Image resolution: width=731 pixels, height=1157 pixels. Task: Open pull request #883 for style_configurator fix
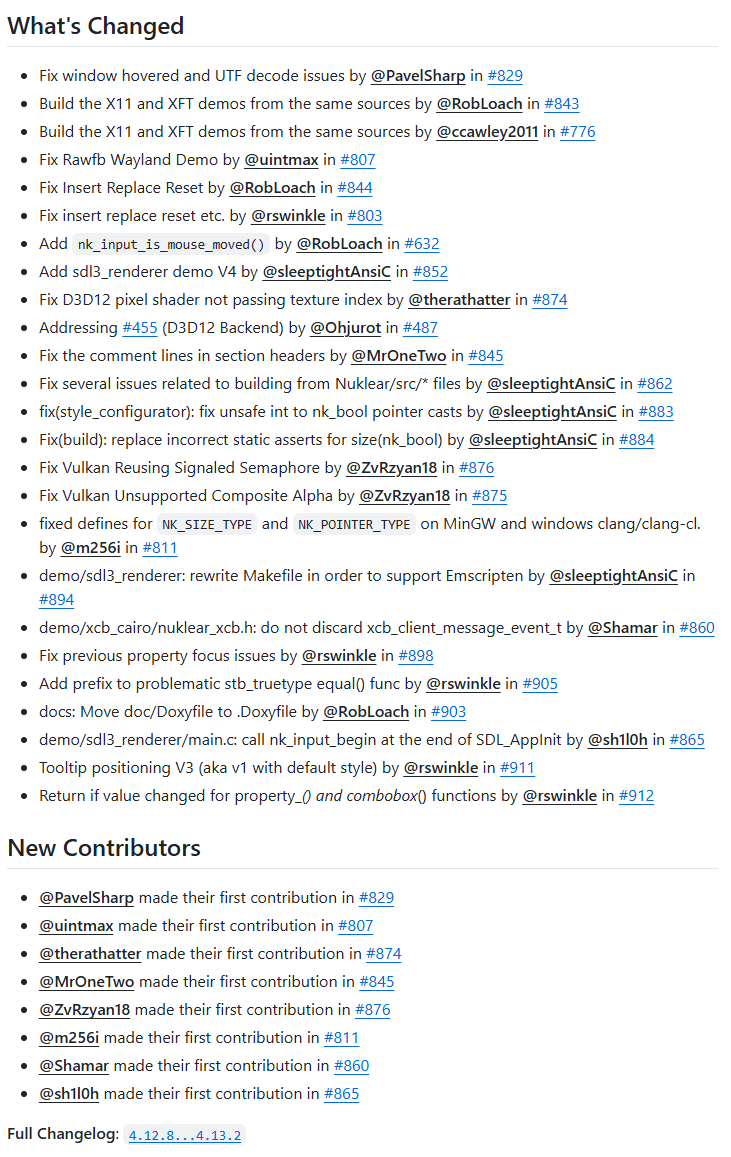coord(655,412)
